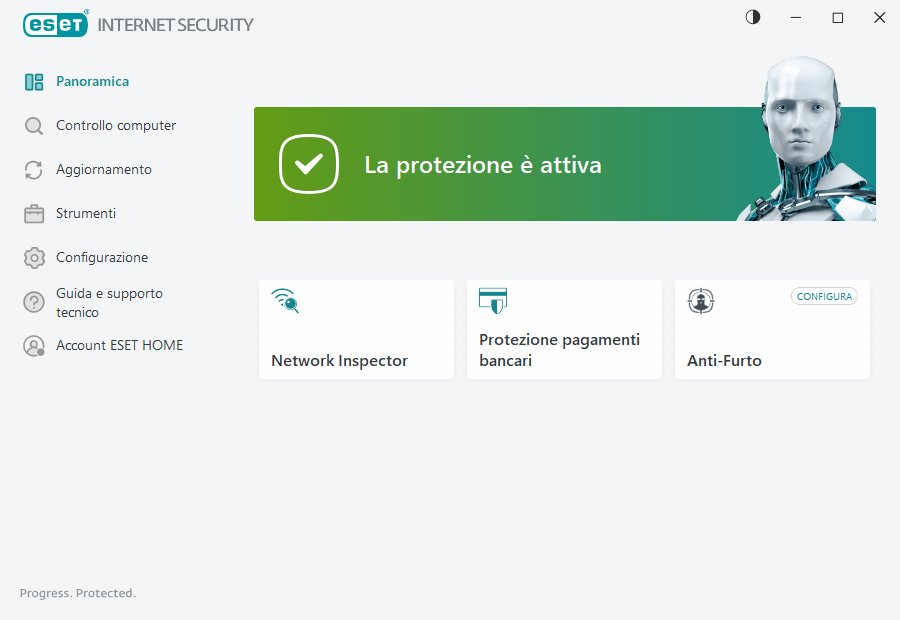Select Aggiornamento in the sidebar
The image size is (900, 620).
104,170
